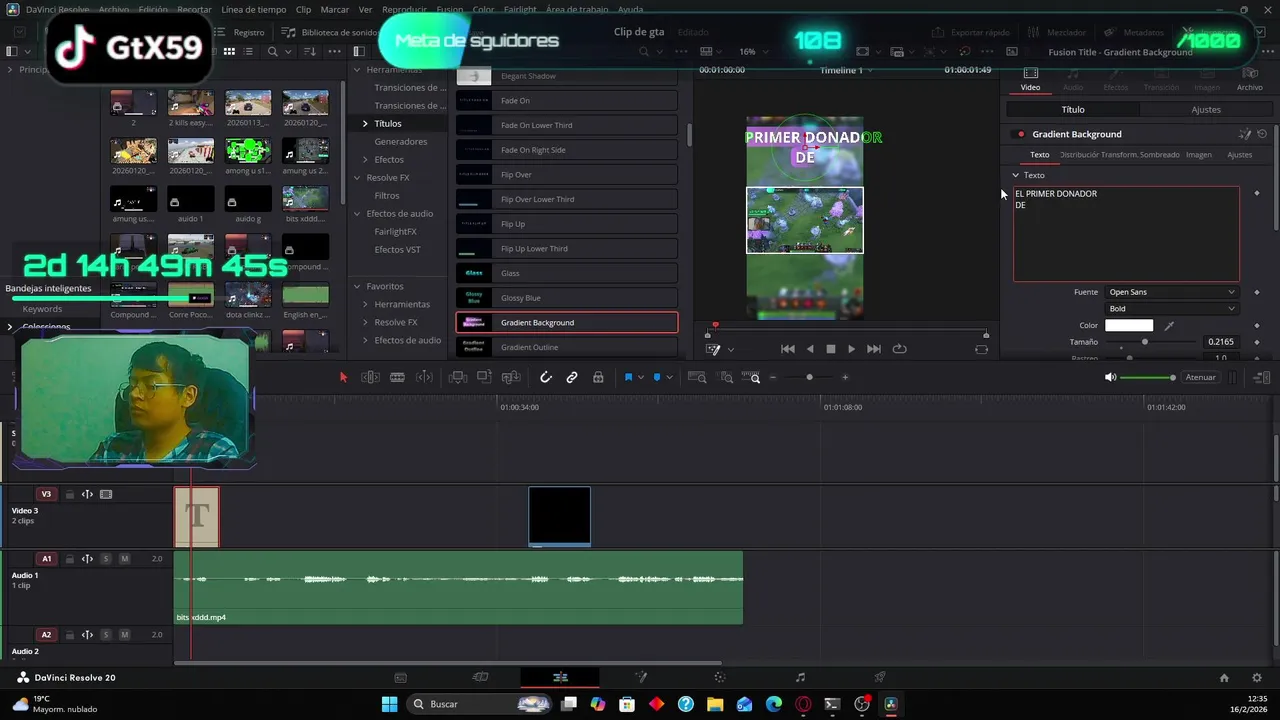
Task: Expand the Efectos category
Action: click(x=365, y=160)
